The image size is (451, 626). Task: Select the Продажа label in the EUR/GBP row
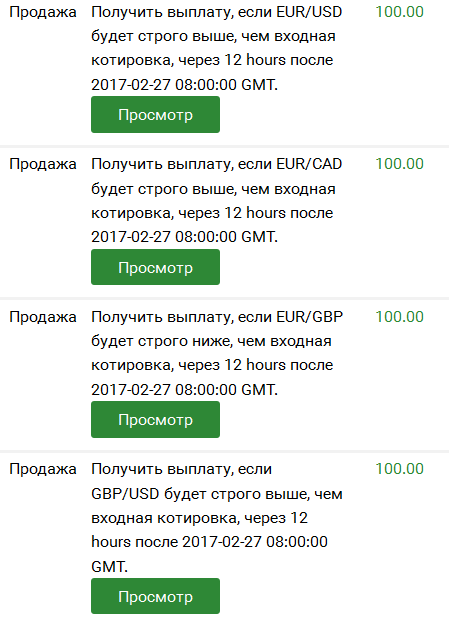point(43,317)
